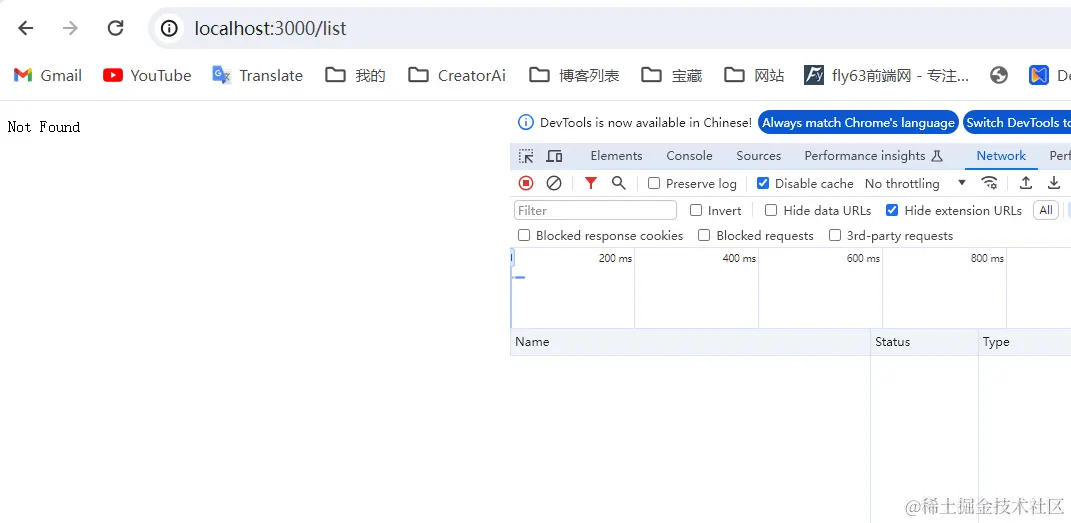The image size is (1071, 523).
Task: Open the CreatorAi bookmarks folder
Action: click(x=457, y=75)
